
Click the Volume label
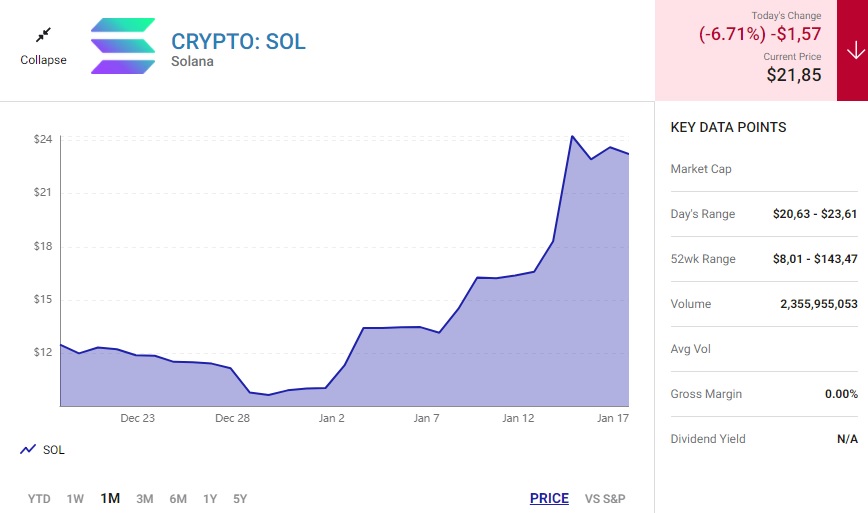pyautogui.click(x=690, y=304)
